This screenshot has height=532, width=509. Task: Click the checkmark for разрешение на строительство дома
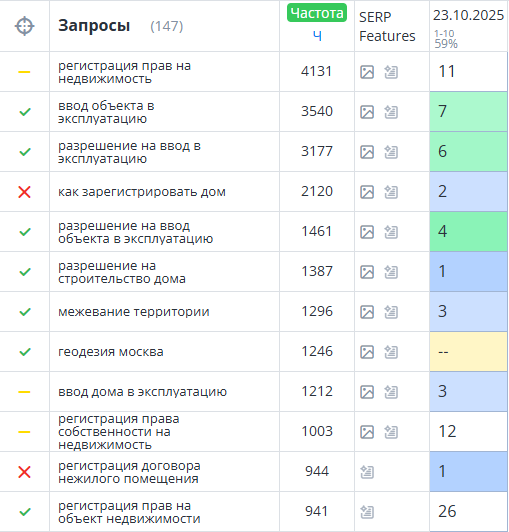(25, 272)
